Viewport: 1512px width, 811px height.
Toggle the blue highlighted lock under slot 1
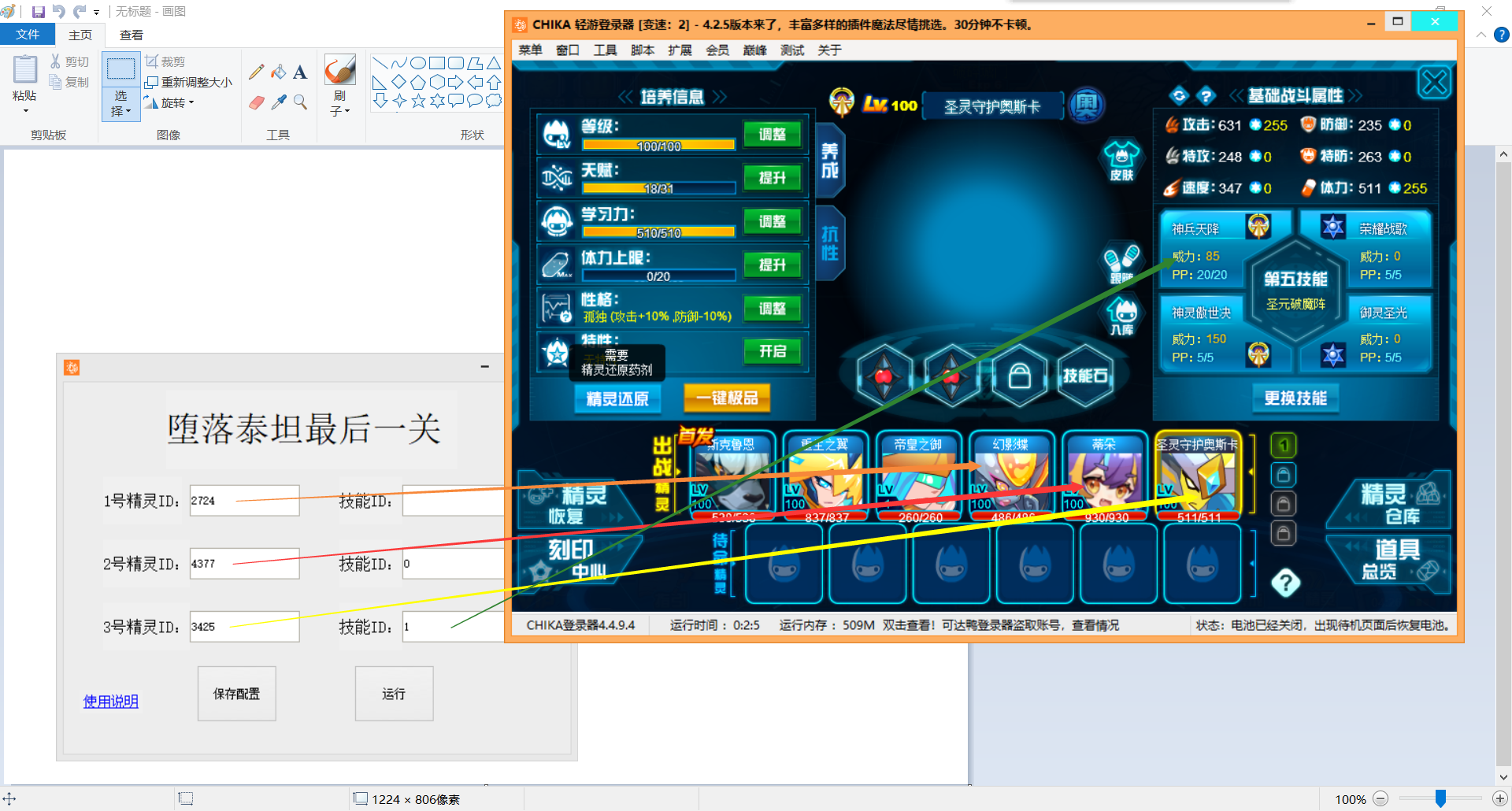1284,475
